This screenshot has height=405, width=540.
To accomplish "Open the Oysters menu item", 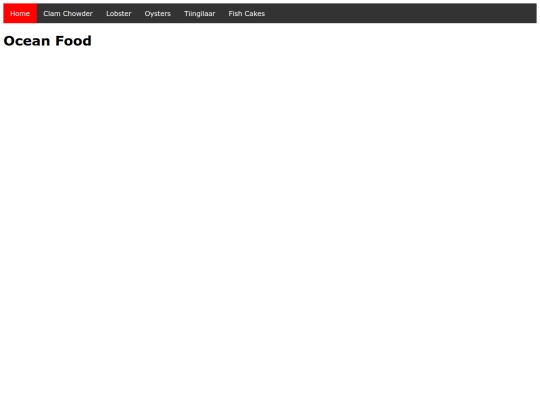I will point(157,13).
